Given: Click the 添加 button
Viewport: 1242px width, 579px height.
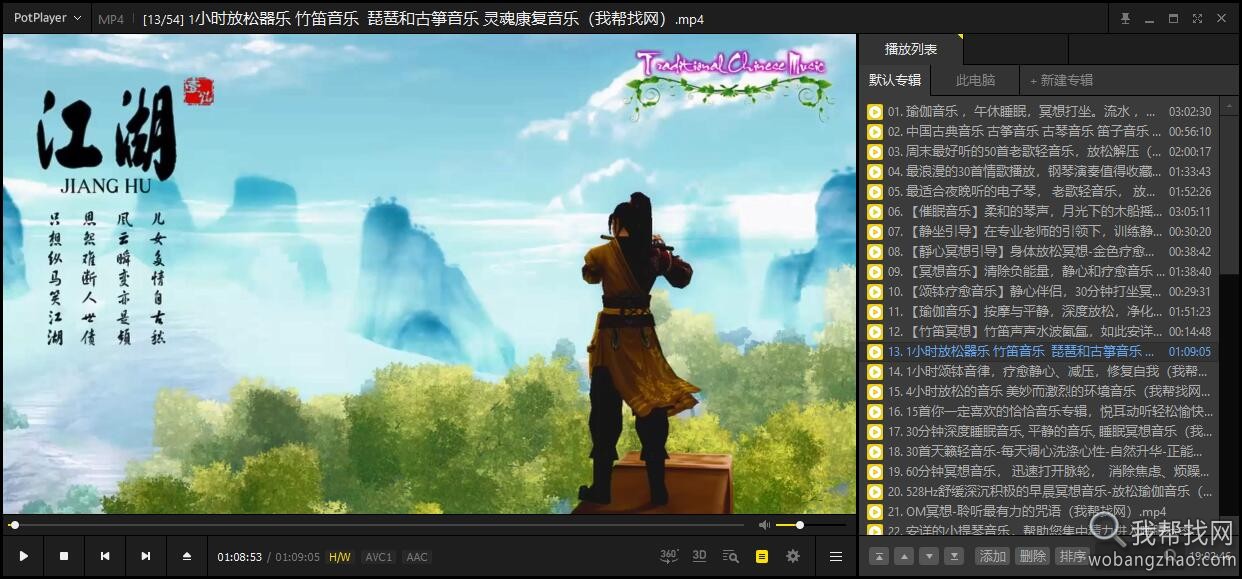Looking at the screenshot, I should pyautogui.click(x=992, y=556).
